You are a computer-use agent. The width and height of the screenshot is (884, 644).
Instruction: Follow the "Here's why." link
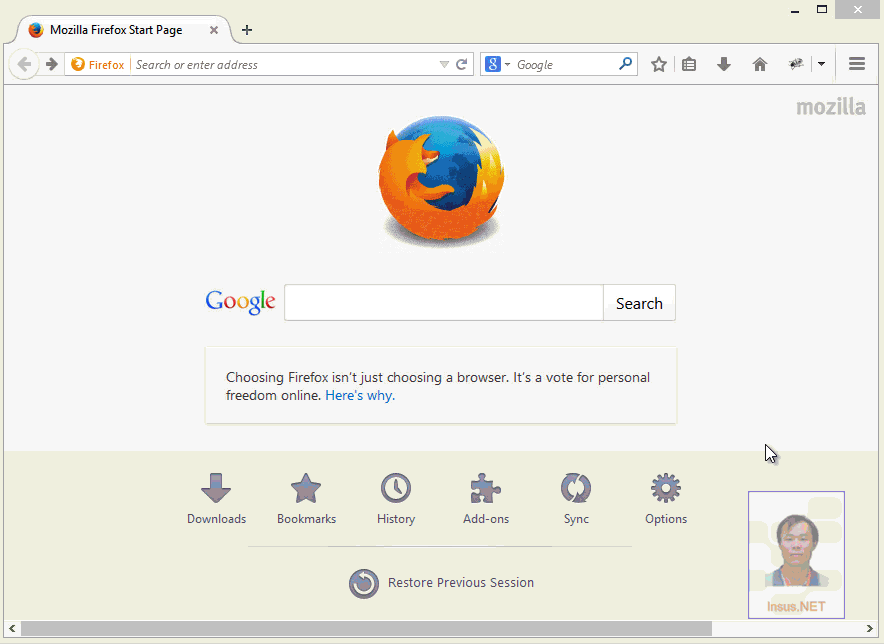click(x=360, y=395)
